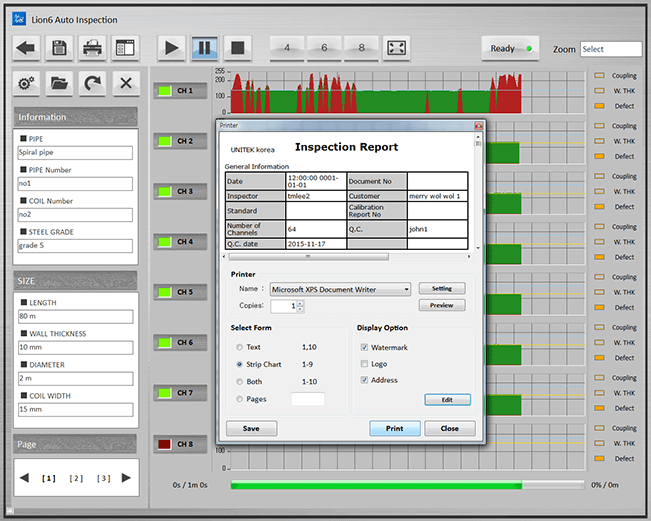Stop the inspection

(237, 48)
